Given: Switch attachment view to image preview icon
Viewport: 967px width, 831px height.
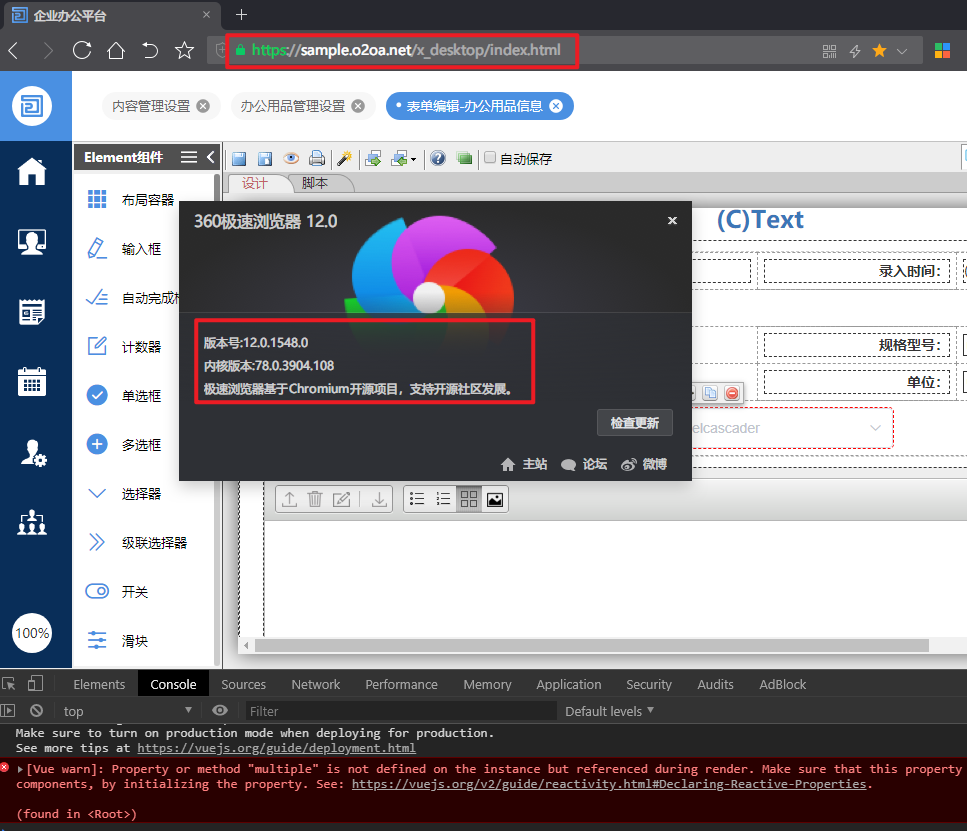Looking at the screenshot, I should [x=494, y=499].
